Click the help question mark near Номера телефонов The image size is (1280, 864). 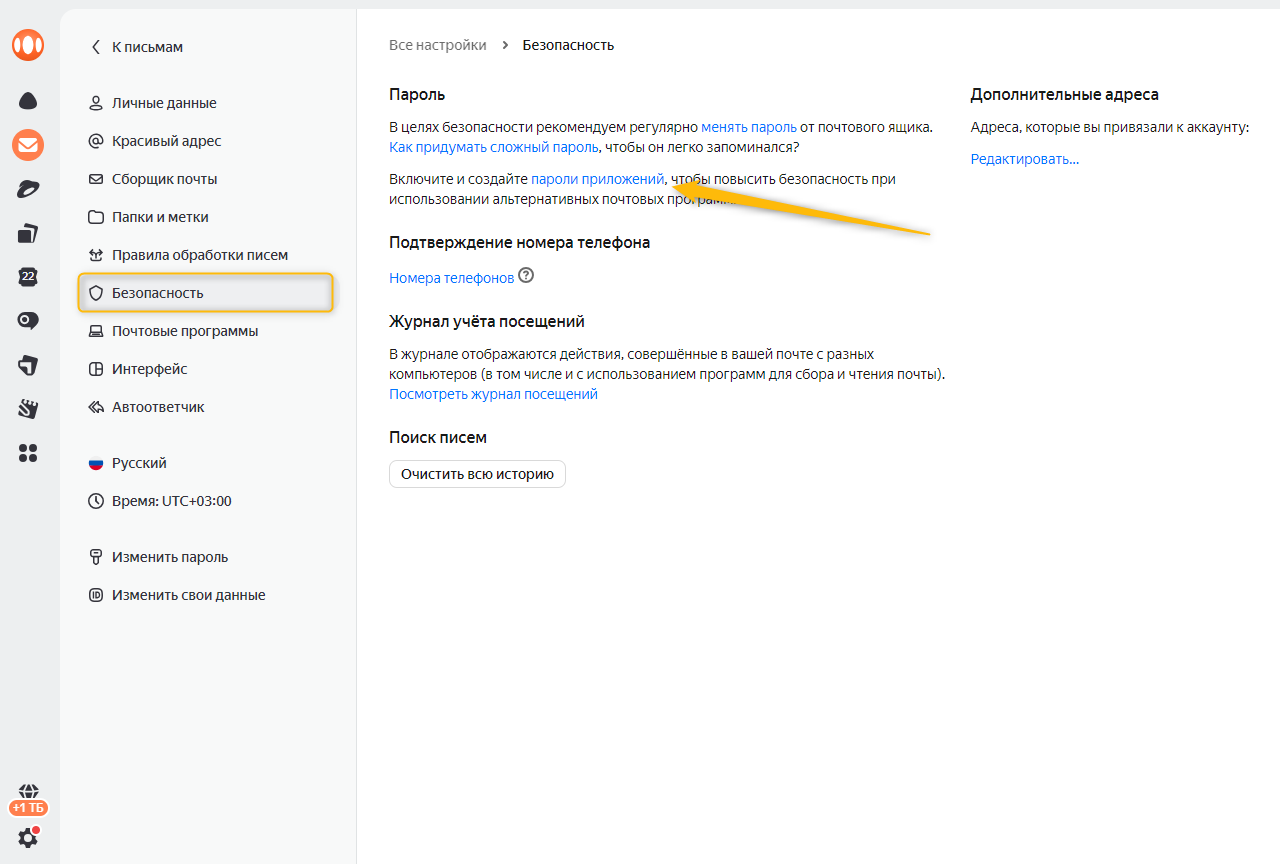(526, 276)
